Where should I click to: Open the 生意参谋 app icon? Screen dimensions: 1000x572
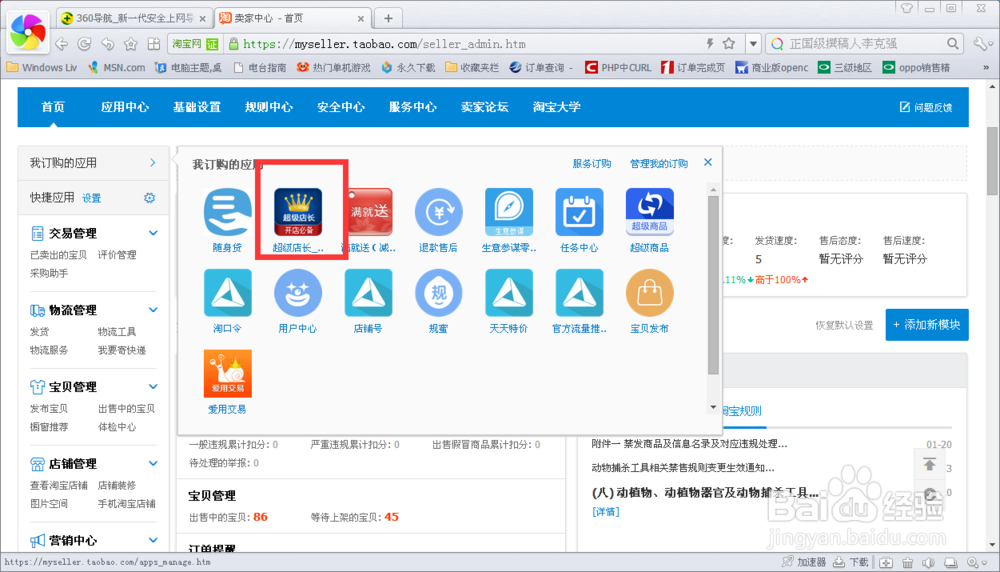(x=509, y=212)
